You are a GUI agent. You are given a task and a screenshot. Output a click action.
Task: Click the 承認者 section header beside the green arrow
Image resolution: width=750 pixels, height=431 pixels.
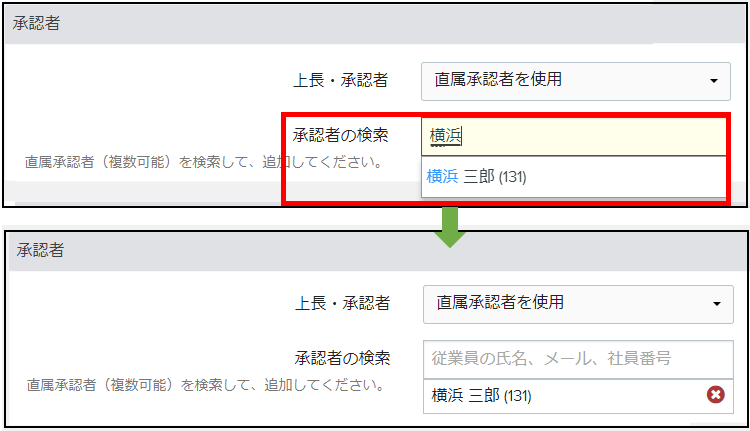40,250
